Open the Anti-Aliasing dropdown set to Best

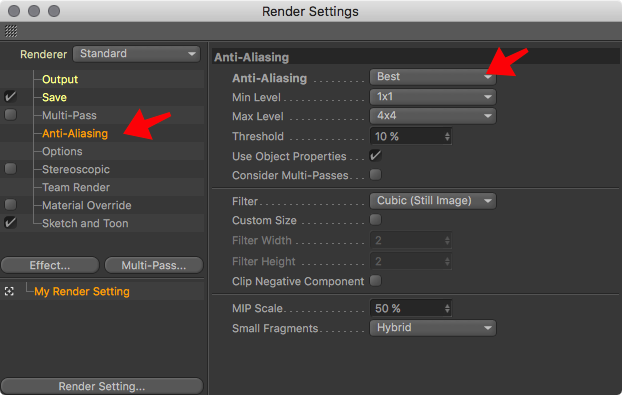pyautogui.click(x=433, y=77)
